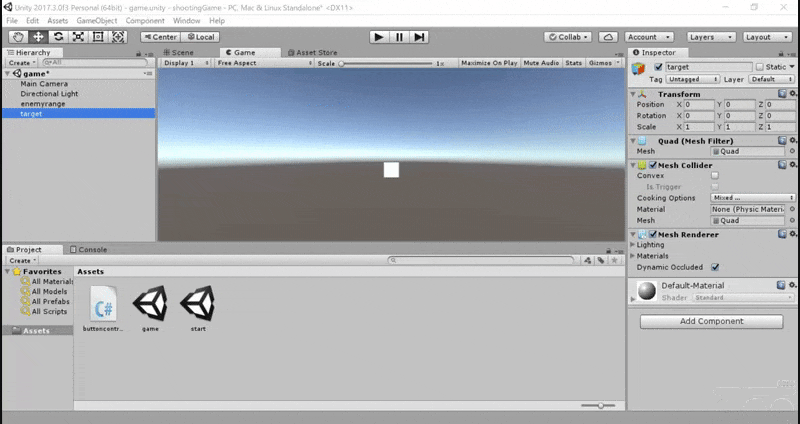Toggle Stats overlay
800x424 pixels.
[573, 63]
